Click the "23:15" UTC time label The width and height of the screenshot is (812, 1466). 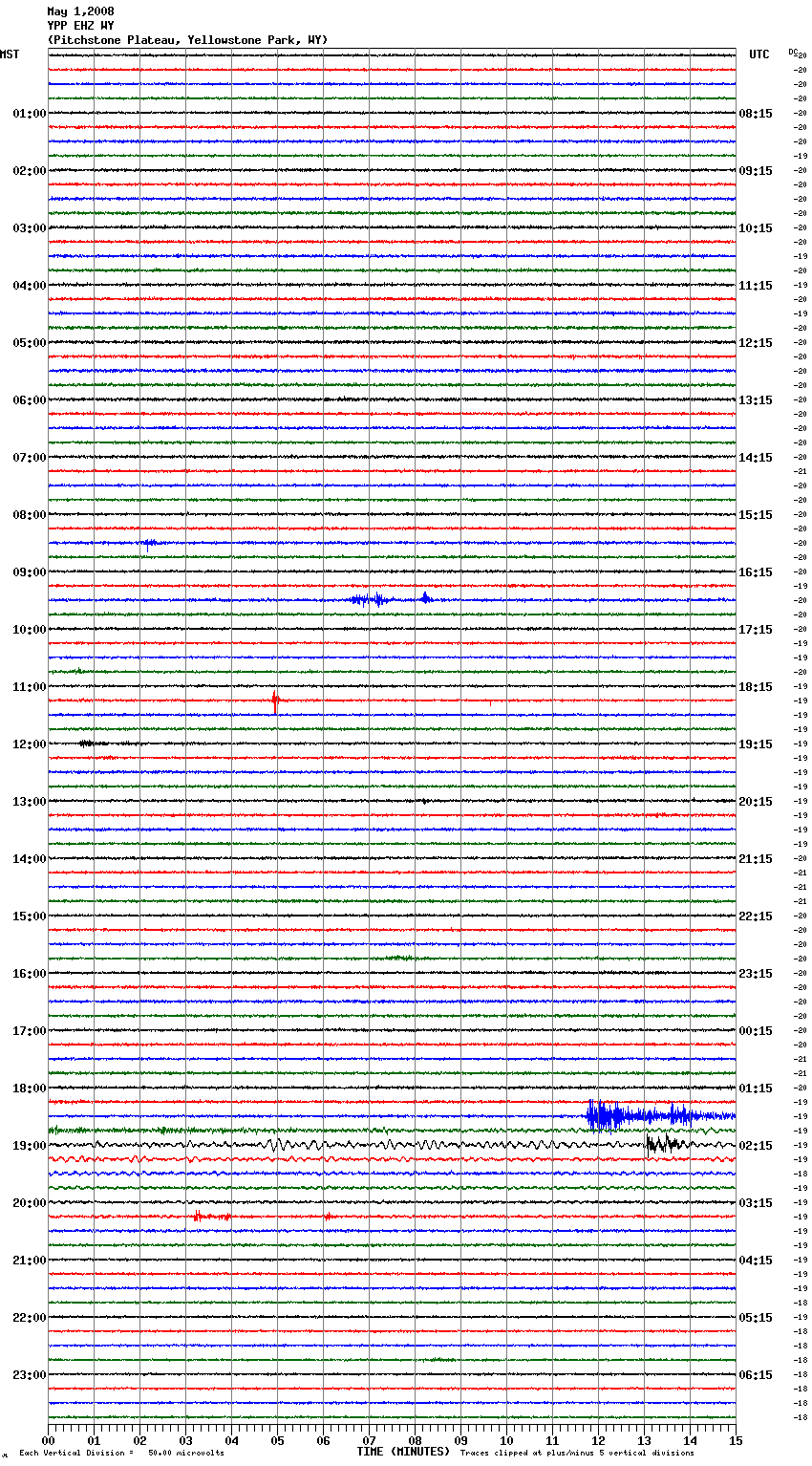(756, 974)
